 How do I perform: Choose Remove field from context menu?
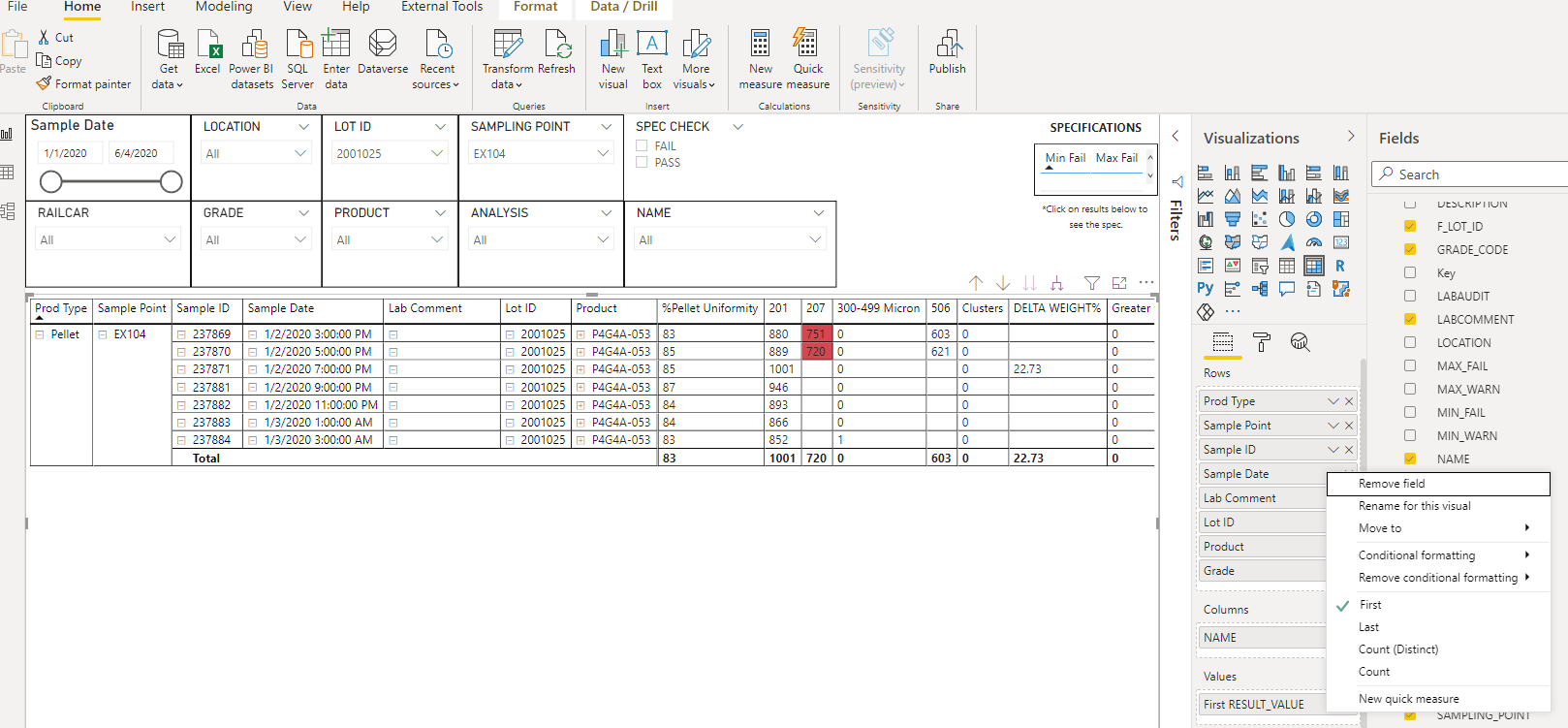1438,484
